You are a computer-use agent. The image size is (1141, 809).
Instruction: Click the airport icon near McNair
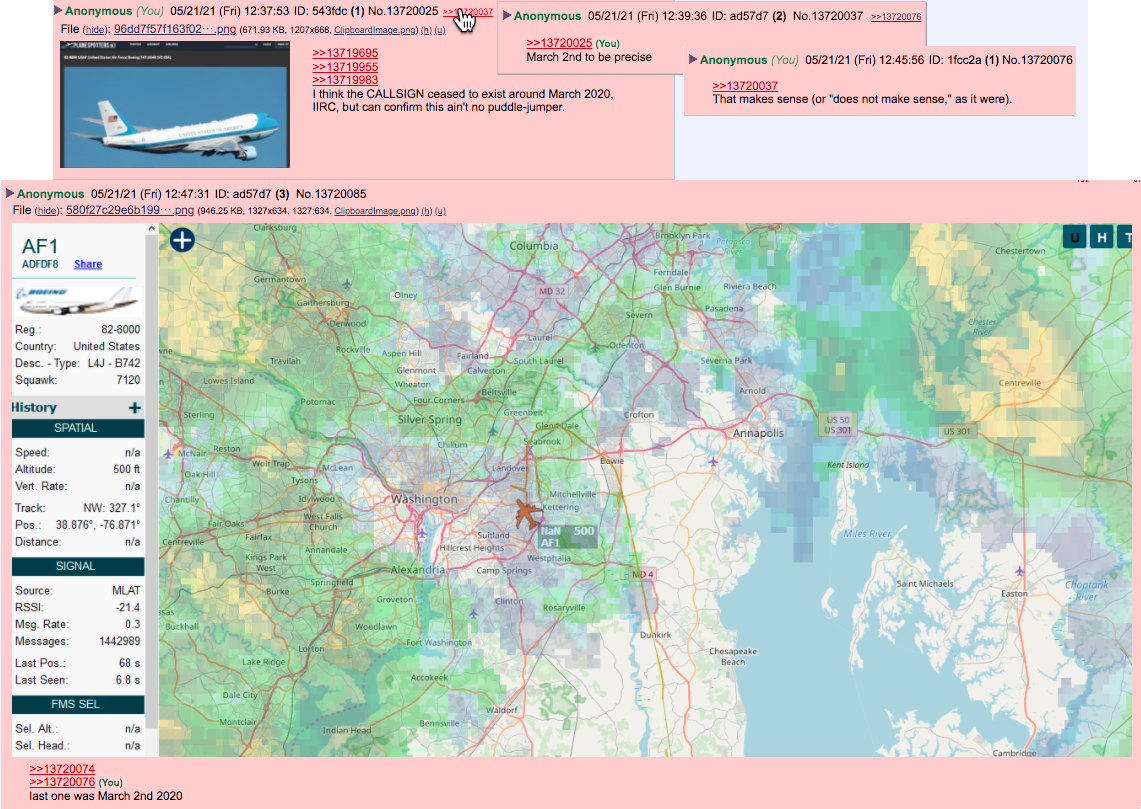click(x=168, y=454)
